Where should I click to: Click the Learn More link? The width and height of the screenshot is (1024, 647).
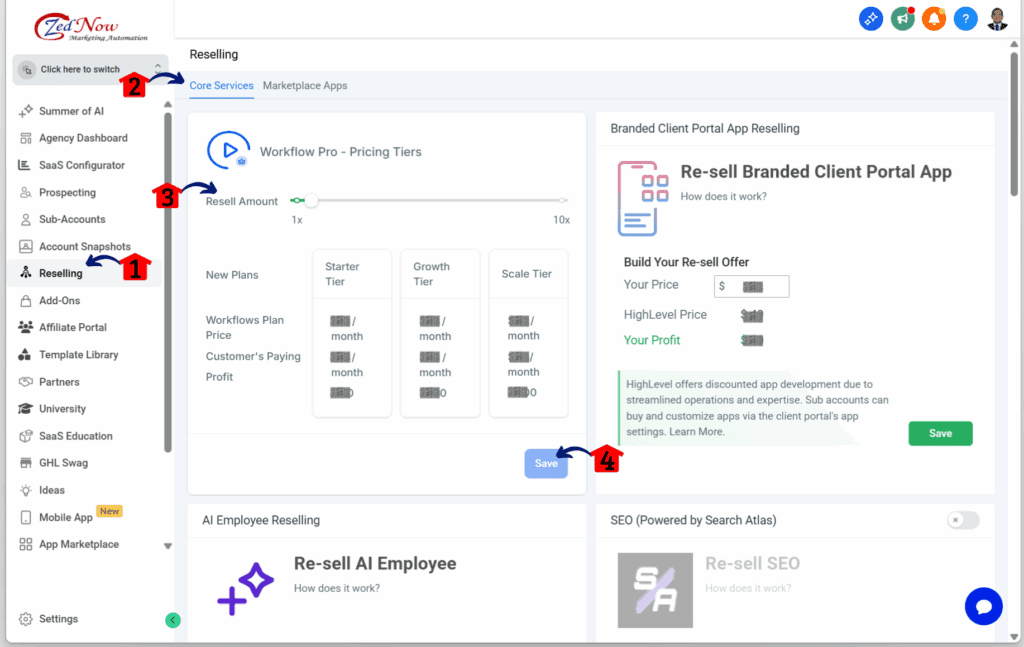[x=697, y=432]
